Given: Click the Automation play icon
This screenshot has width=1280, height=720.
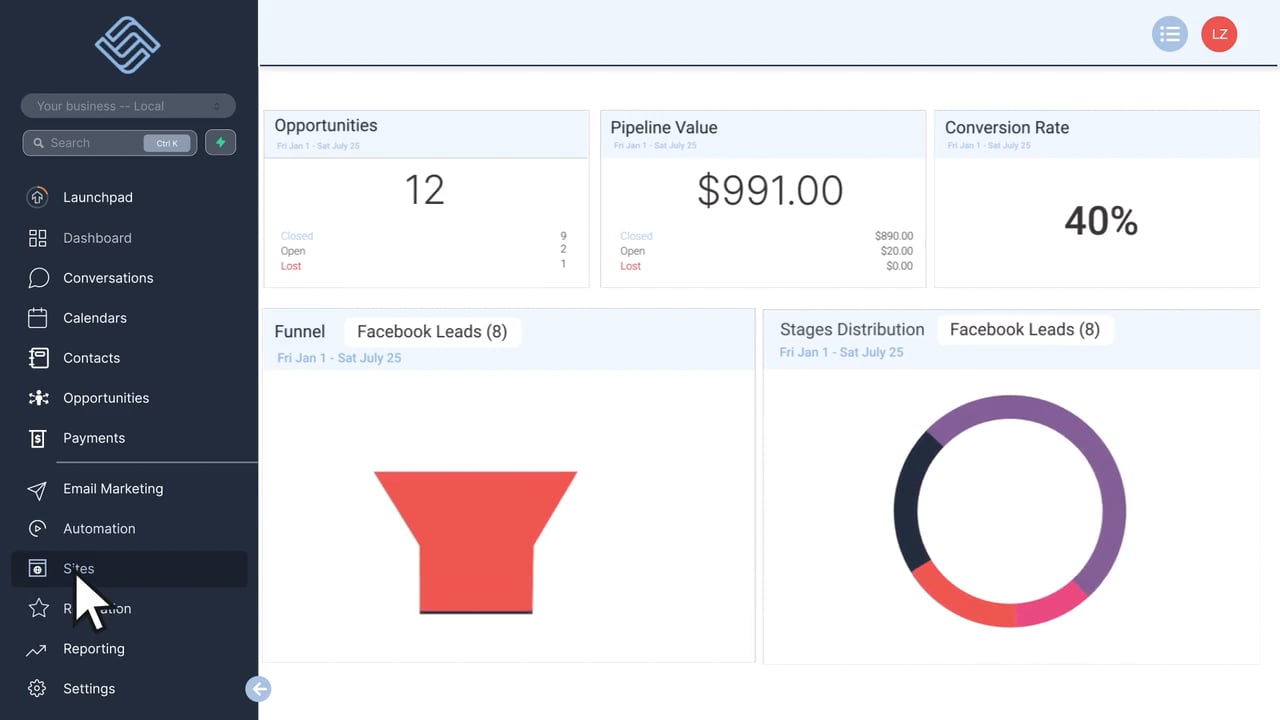Looking at the screenshot, I should click(x=37, y=529).
